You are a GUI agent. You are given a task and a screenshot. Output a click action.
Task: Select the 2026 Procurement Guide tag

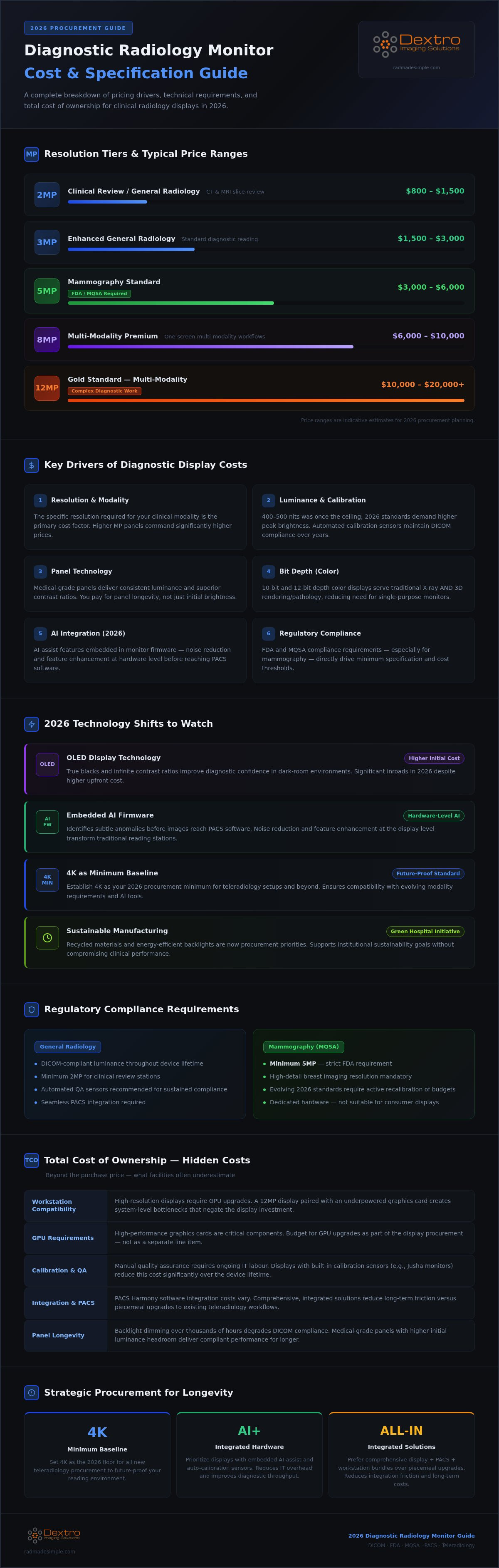79,28
